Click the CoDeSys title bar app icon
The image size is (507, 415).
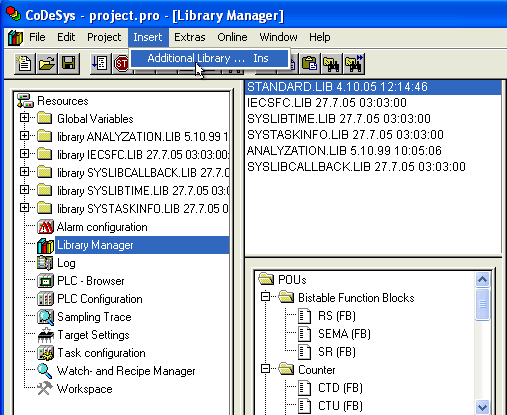click(14, 15)
